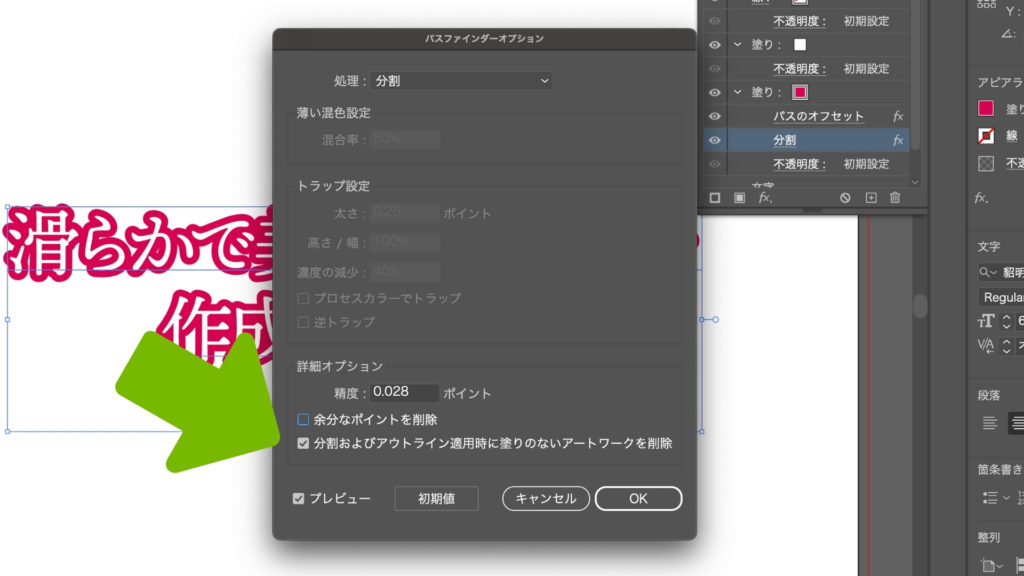Select the パスのオフセット effect row
Image resolution: width=1024 pixels, height=576 pixels.
point(818,117)
